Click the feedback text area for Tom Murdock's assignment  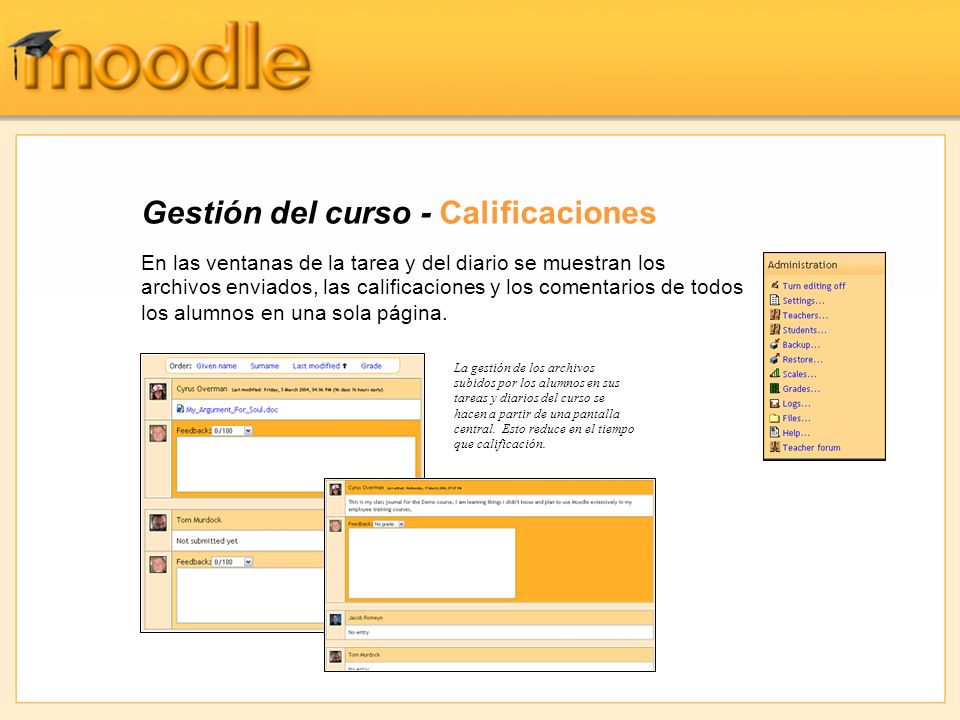[x=250, y=595]
